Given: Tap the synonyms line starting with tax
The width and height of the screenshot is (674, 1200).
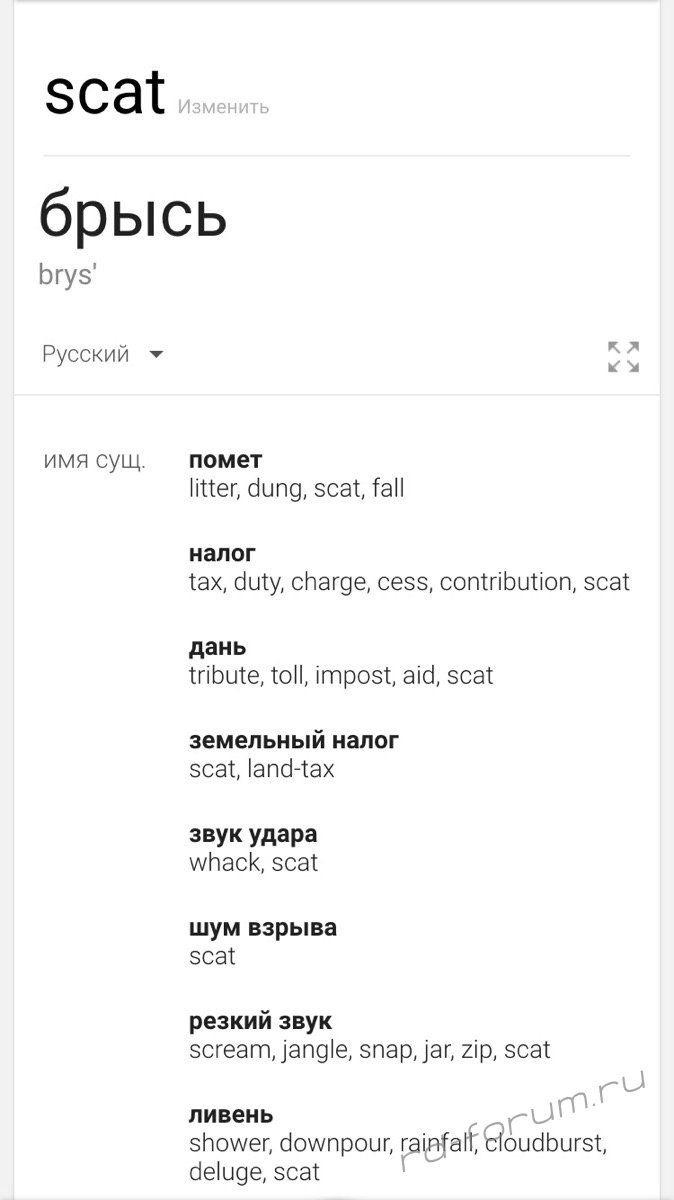Looking at the screenshot, I should coord(409,582).
